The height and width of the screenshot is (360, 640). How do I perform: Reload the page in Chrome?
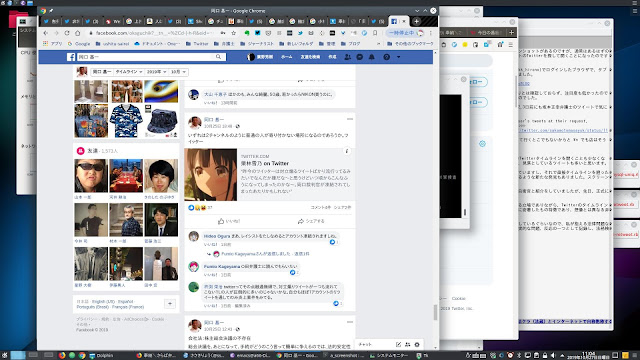coord(67,33)
